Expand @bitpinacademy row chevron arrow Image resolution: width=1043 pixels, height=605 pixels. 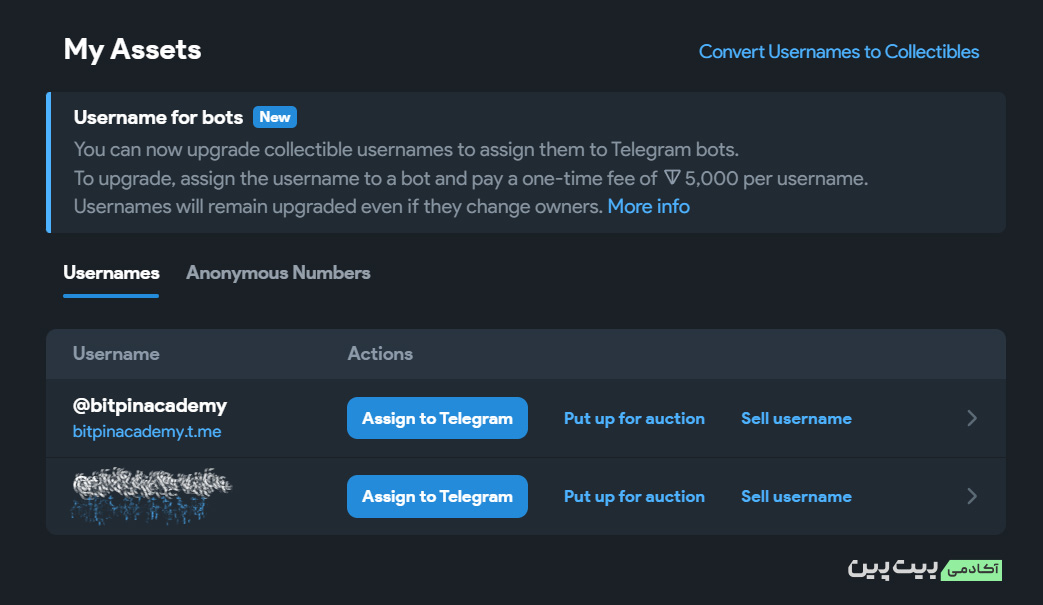[972, 418]
